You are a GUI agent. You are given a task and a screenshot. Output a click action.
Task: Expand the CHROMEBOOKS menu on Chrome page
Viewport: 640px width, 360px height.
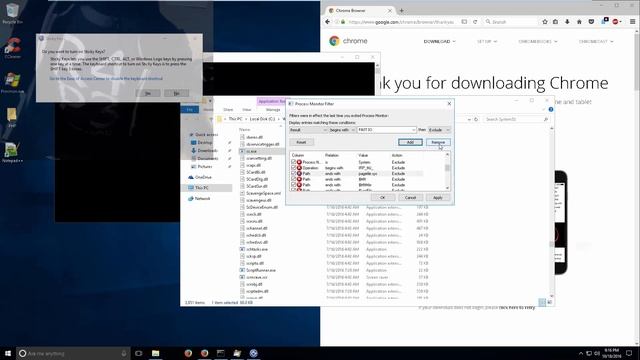point(538,42)
